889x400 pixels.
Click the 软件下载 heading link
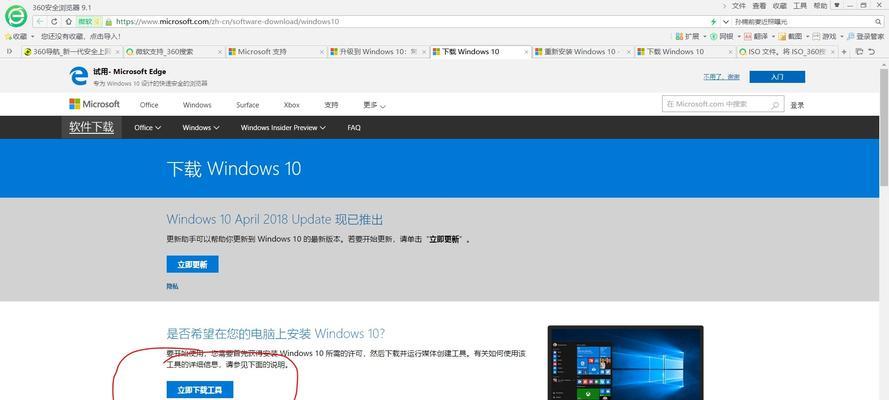click(x=91, y=127)
